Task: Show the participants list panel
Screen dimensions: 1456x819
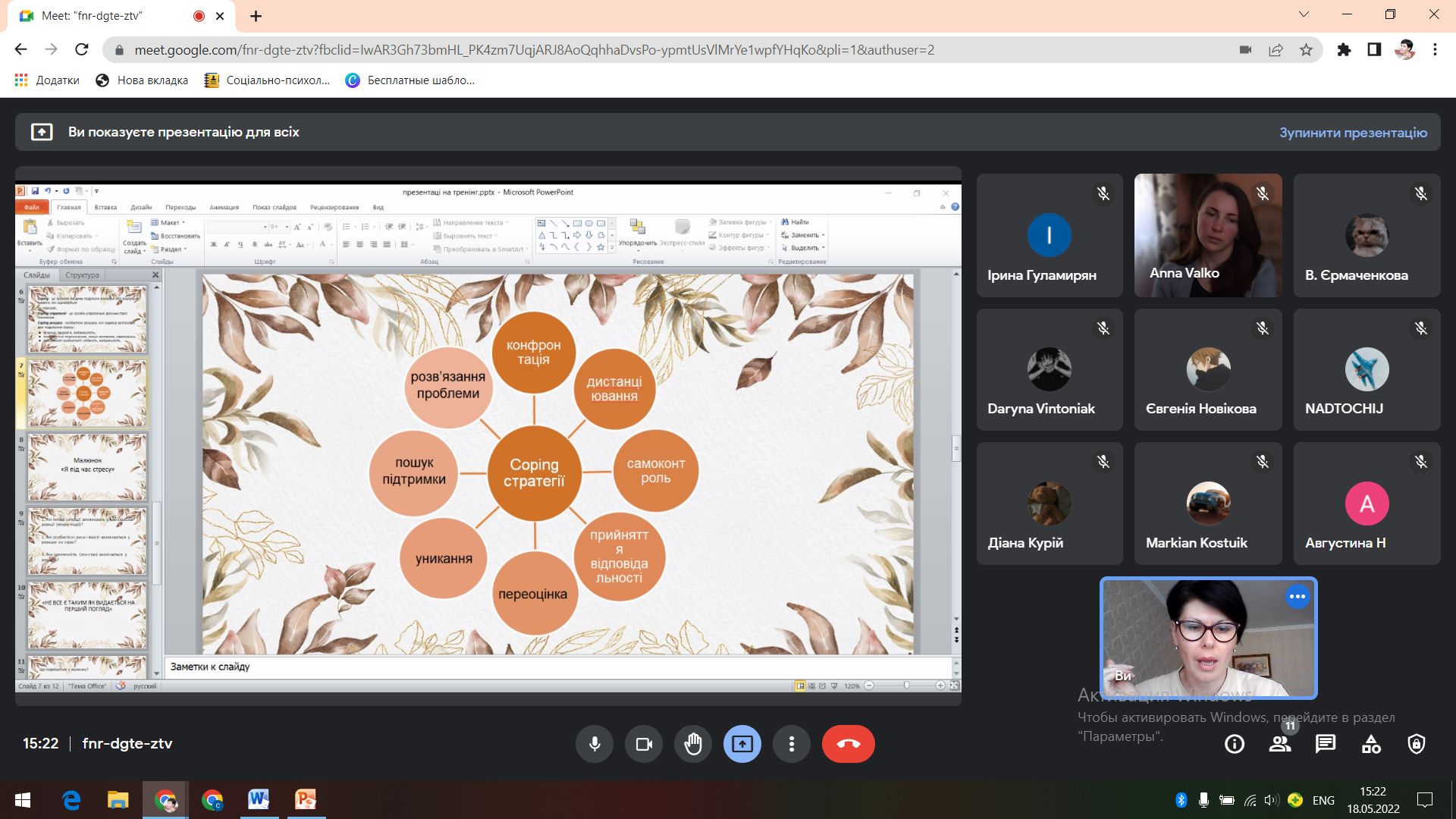Action: tap(1280, 745)
